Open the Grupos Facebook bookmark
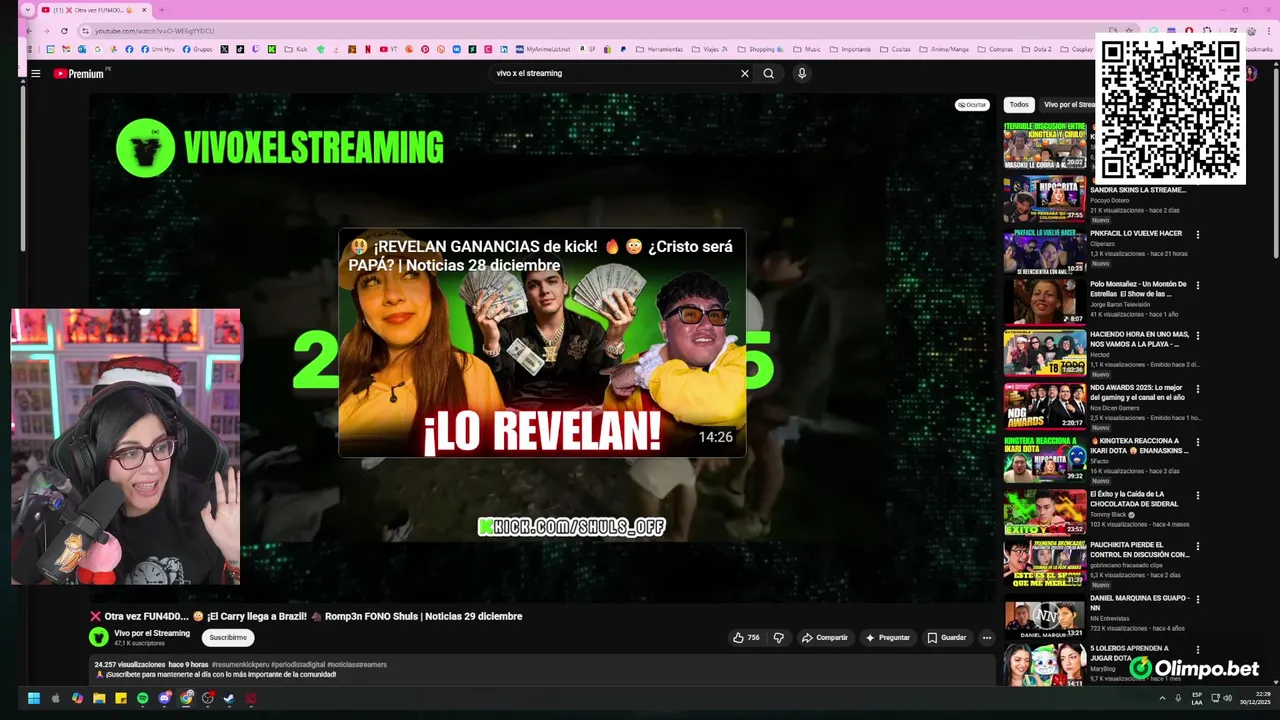1280x720 pixels. coord(197,49)
